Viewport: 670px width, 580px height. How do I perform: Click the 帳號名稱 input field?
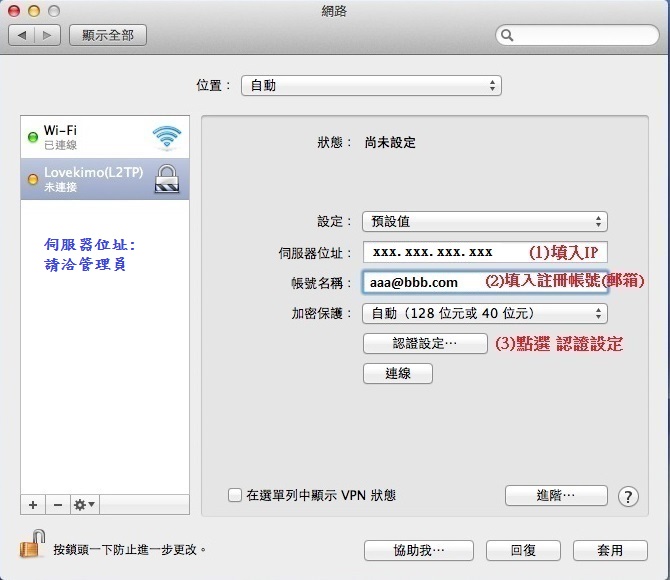tap(485, 282)
